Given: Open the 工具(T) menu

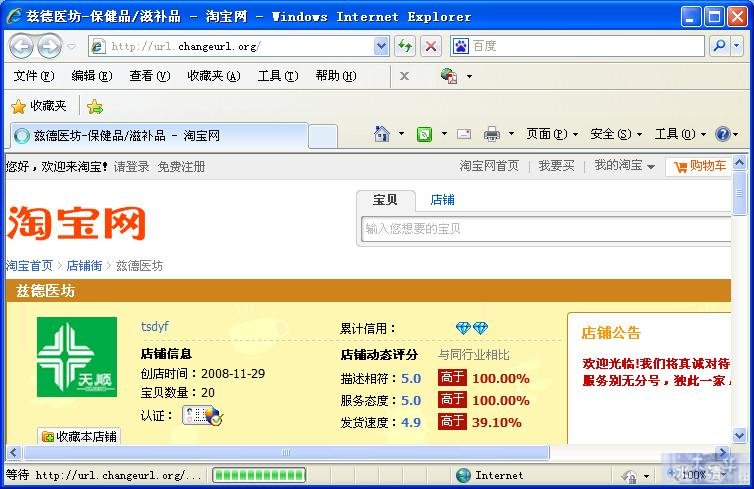Looking at the screenshot, I should click(x=278, y=76).
